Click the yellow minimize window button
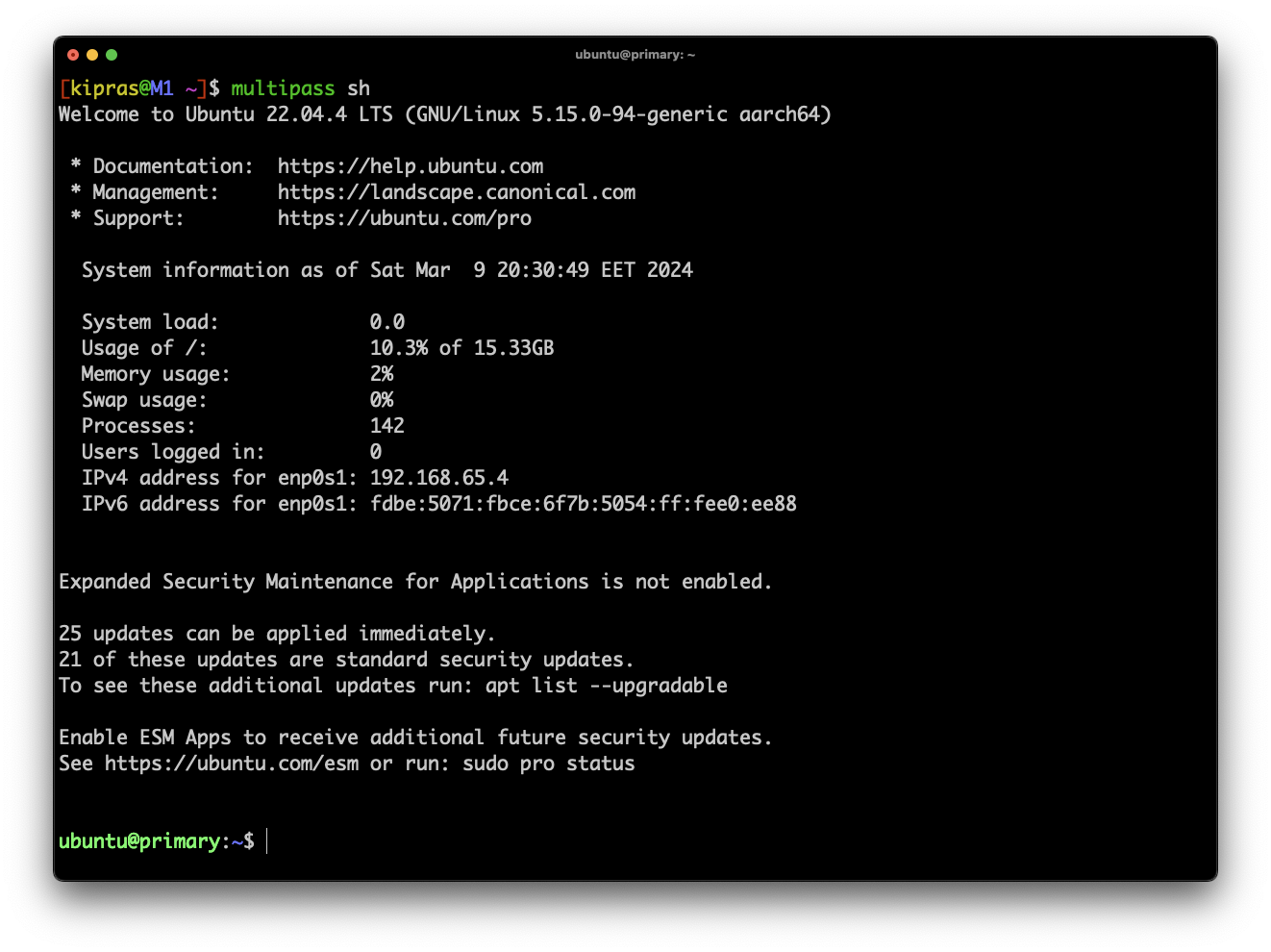The width and height of the screenshot is (1271, 952). (x=92, y=55)
